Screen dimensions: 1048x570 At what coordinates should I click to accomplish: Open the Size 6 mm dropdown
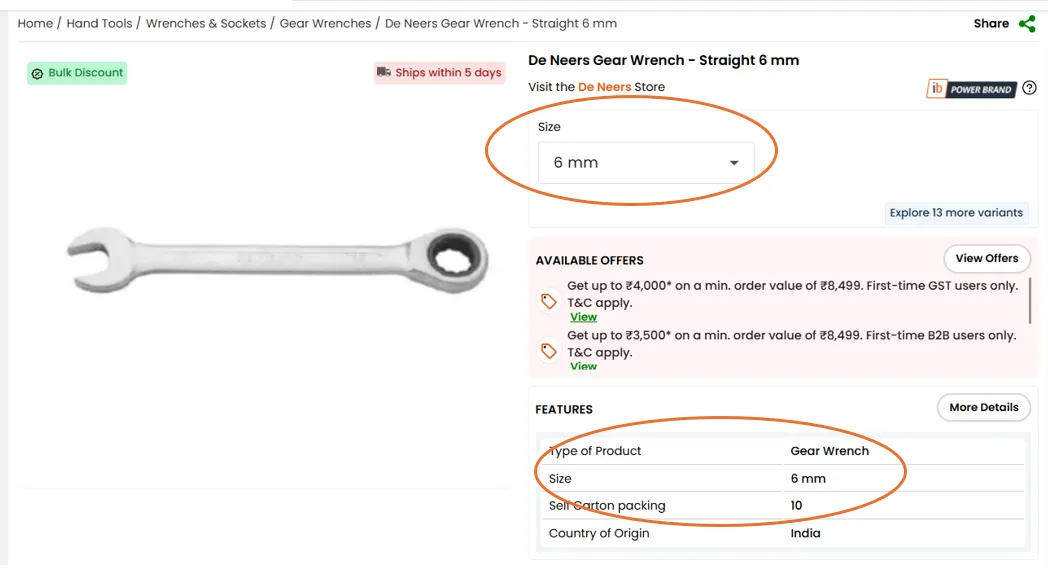point(645,162)
